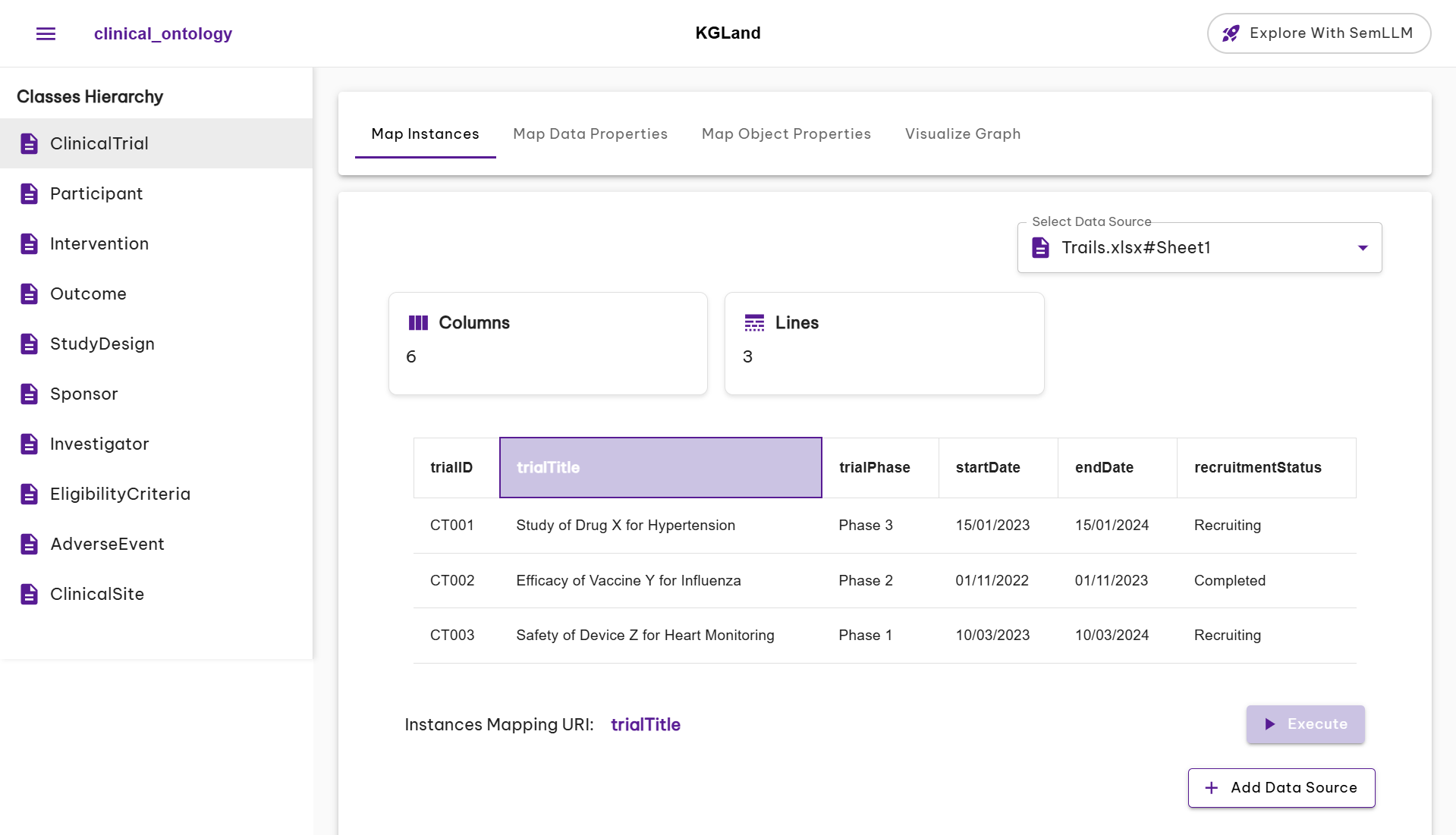Click the AdverseEvent class document icon
Viewport: 1456px width, 835px height.
click(29, 545)
